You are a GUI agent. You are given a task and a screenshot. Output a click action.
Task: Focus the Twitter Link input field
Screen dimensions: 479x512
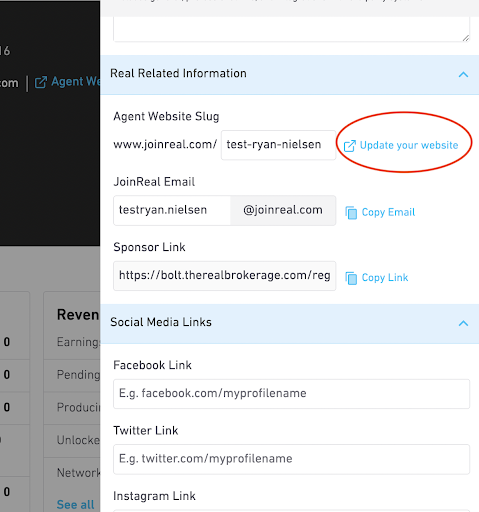[291, 459]
